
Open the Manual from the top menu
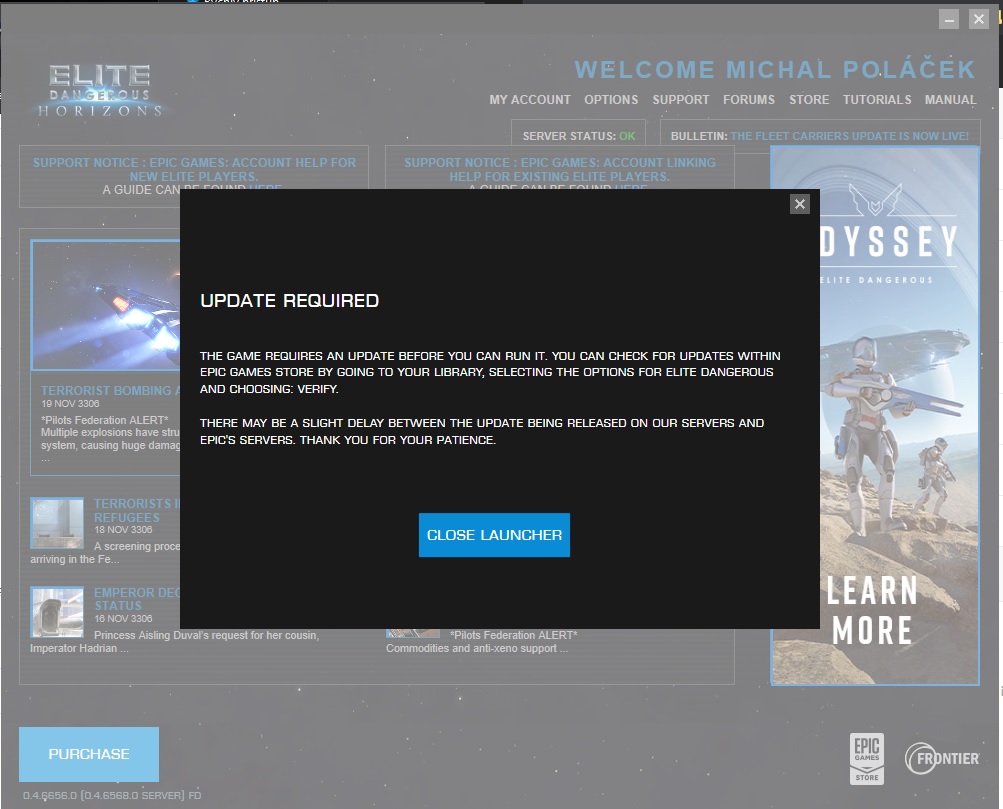click(x=951, y=100)
